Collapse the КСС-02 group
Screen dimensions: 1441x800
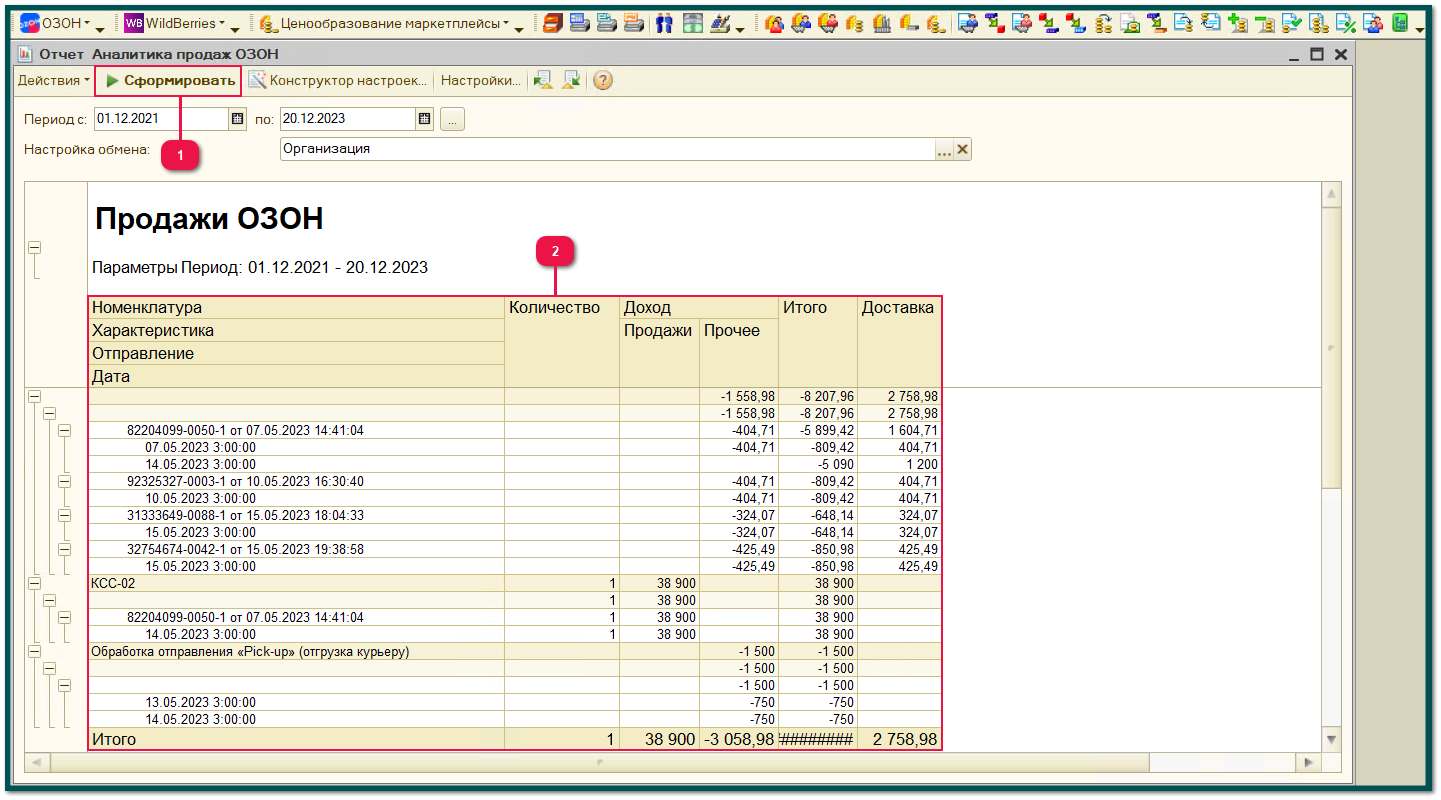click(x=35, y=583)
